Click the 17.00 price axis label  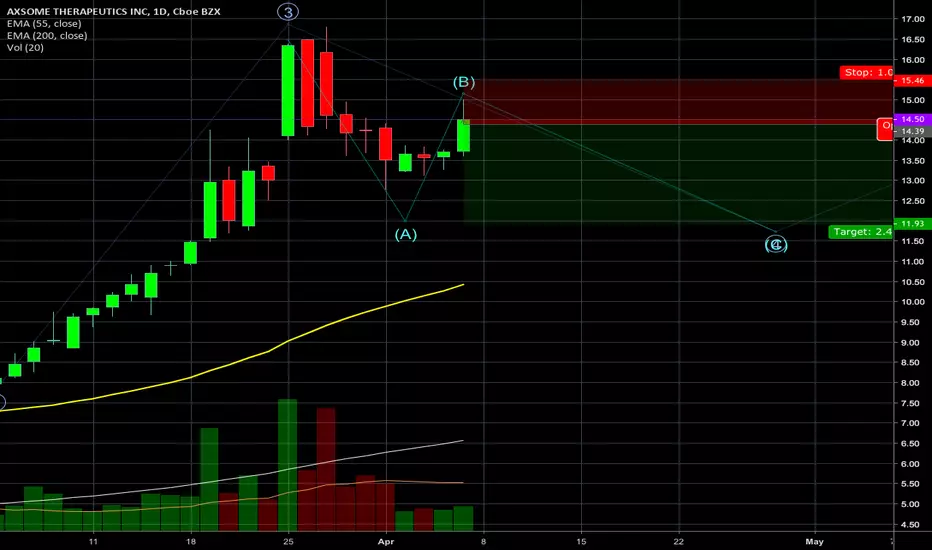coord(913,19)
